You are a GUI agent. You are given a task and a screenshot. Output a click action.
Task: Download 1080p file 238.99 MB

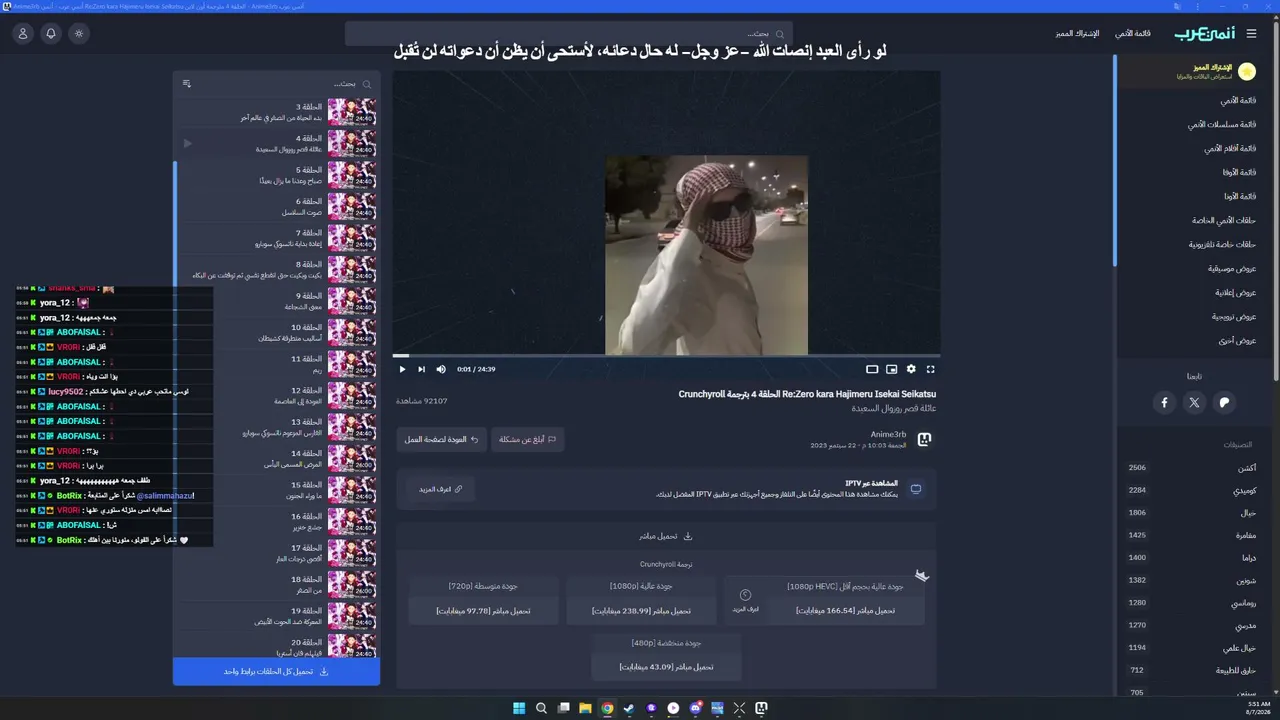point(641,610)
